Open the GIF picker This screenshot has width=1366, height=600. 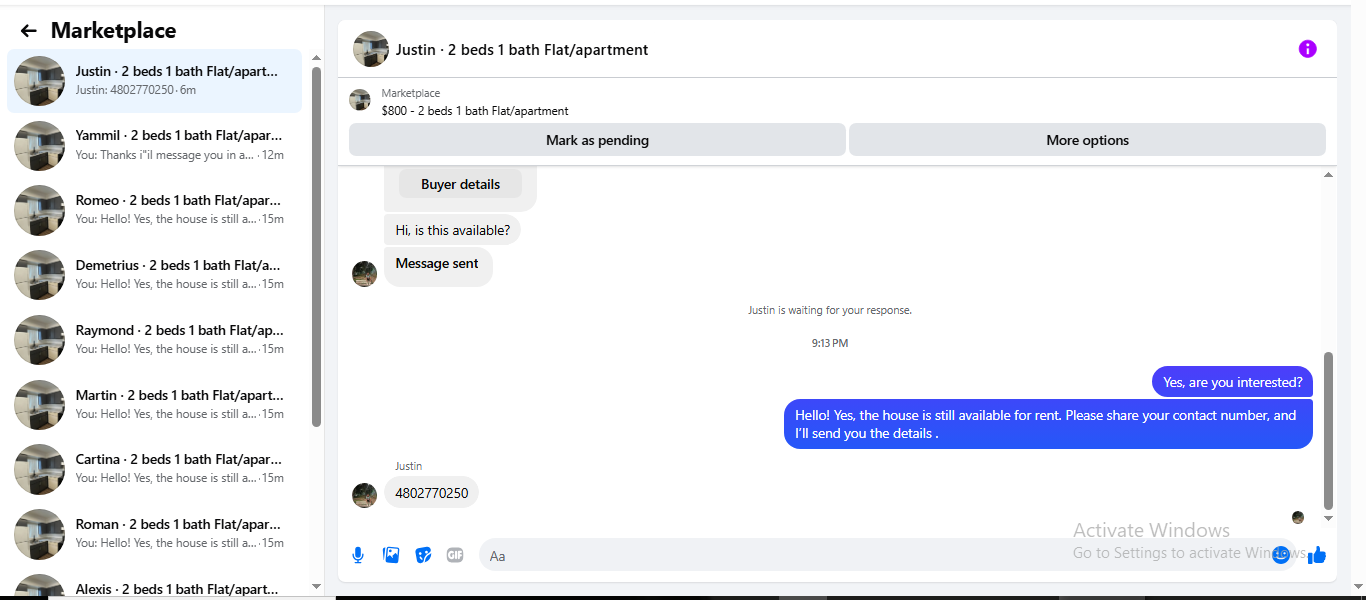[455, 555]
